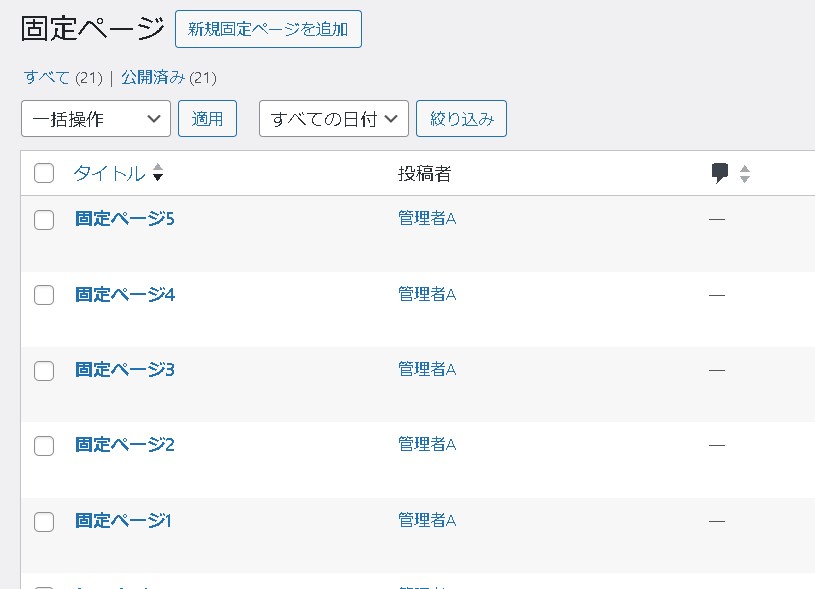Open the 固定ページ2 title link
The height and width of the screenshot is (589, 815).
(x=125, y=445)
